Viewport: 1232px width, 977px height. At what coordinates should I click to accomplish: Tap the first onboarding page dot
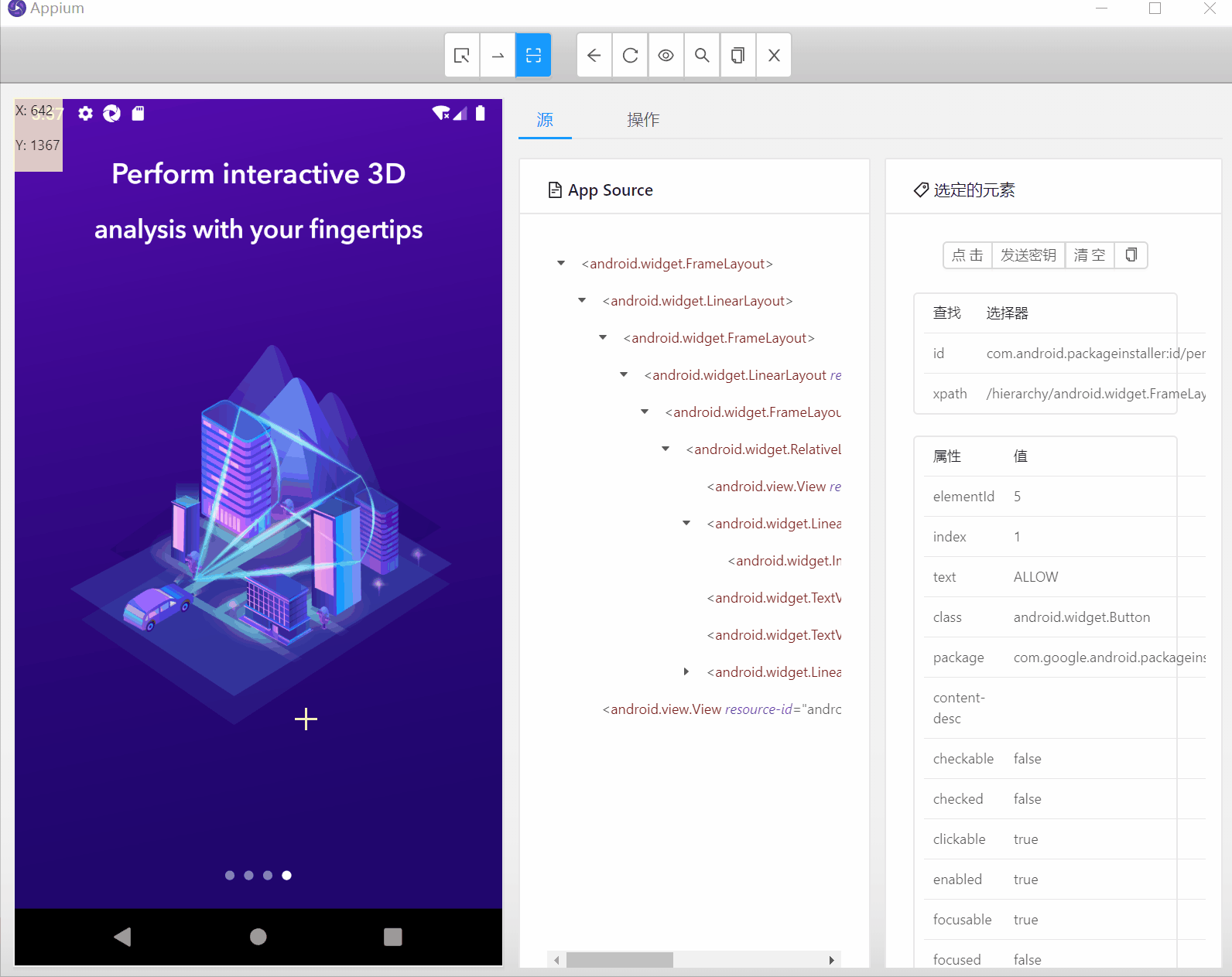230,876
